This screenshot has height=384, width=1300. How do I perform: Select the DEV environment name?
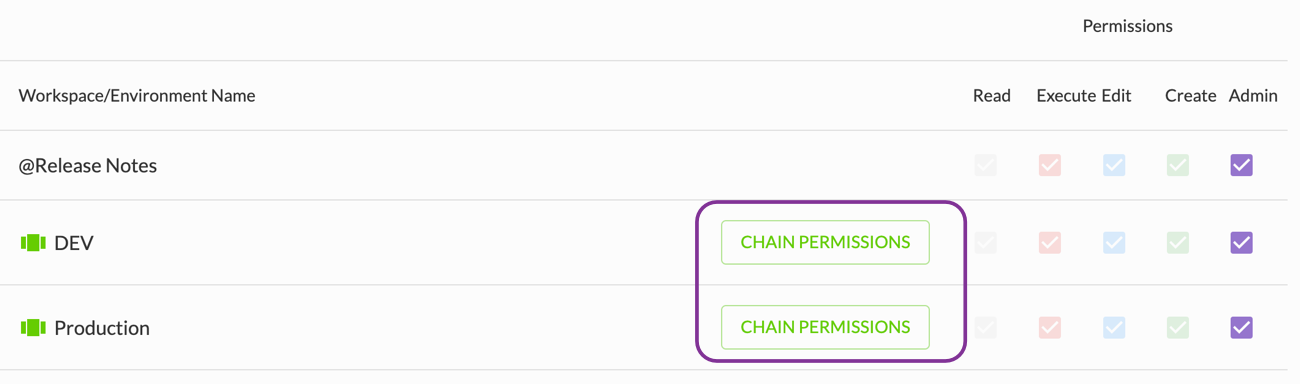pyautogui.click(x=74, y=243)
